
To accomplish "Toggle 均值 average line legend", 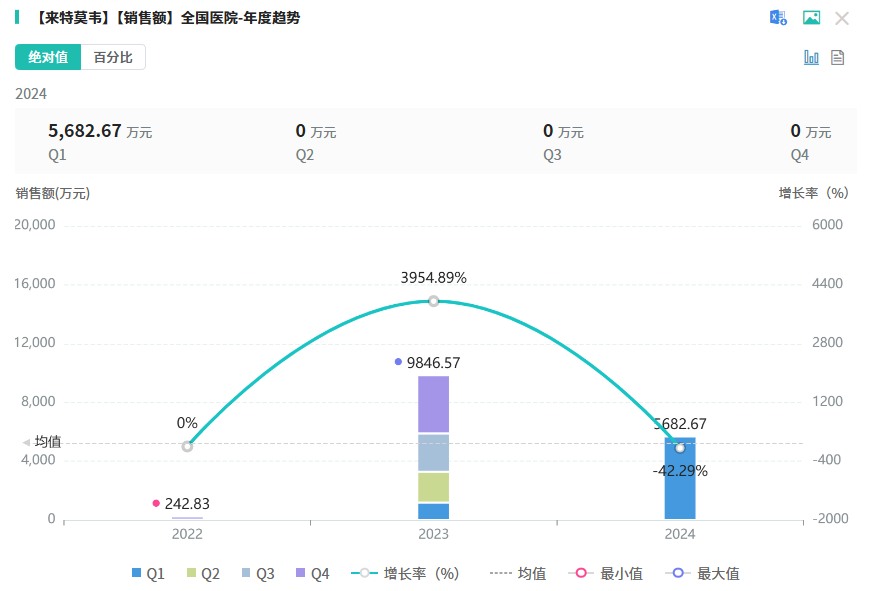I will pos(518,574).
